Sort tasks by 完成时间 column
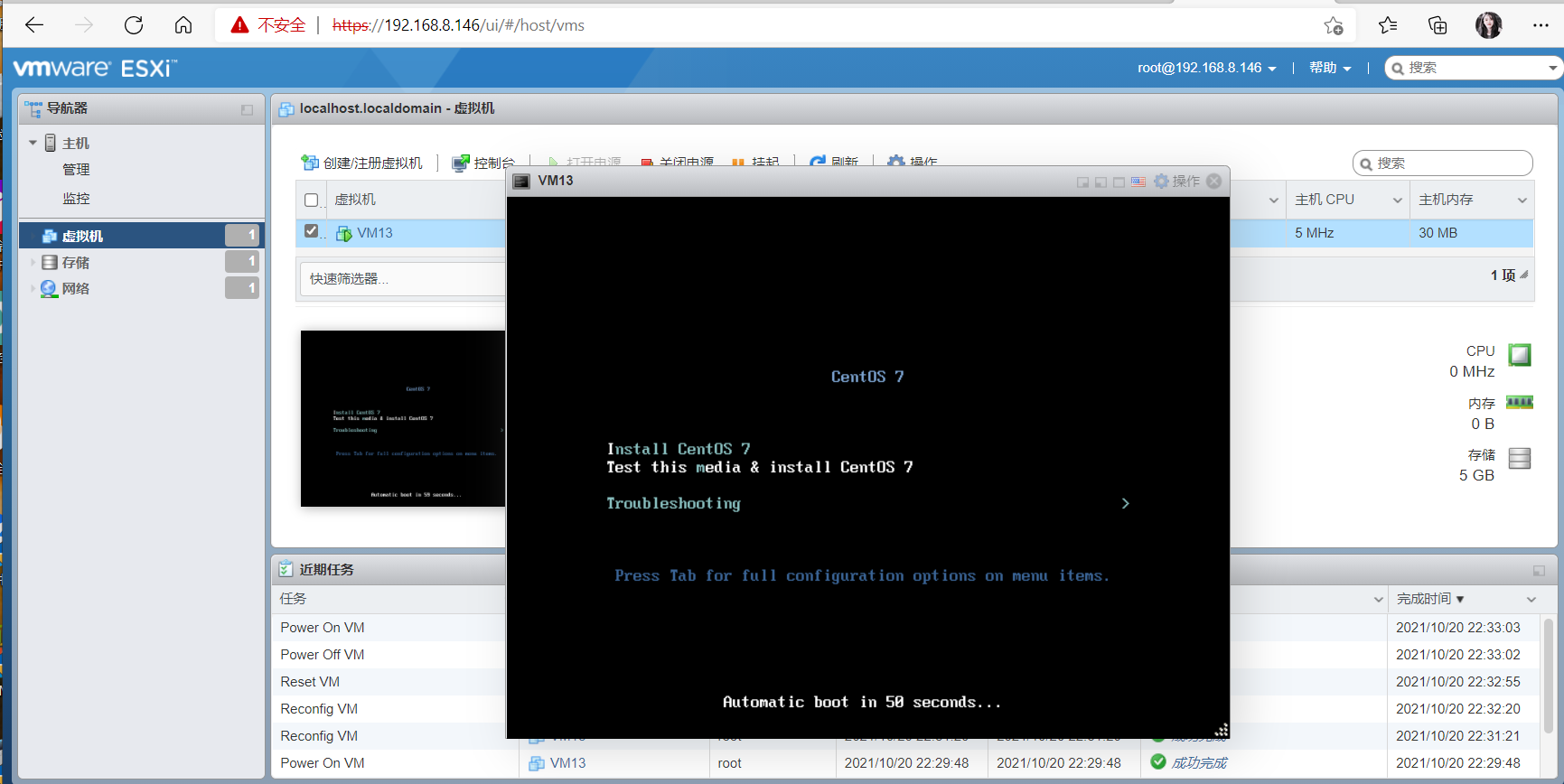The height and width of the screenshot is (784, 1564). [1424, 599]
